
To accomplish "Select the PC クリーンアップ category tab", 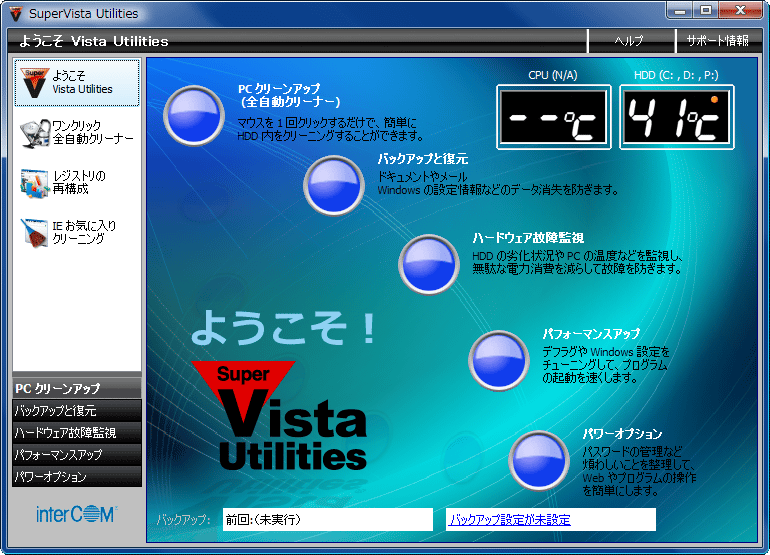I will (77, 388).
